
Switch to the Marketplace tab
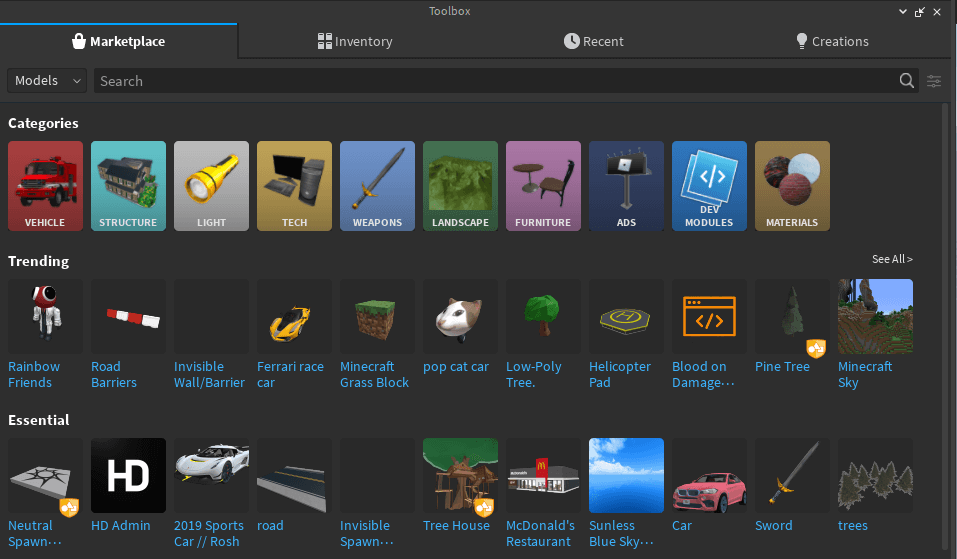(x=118, y=41)
